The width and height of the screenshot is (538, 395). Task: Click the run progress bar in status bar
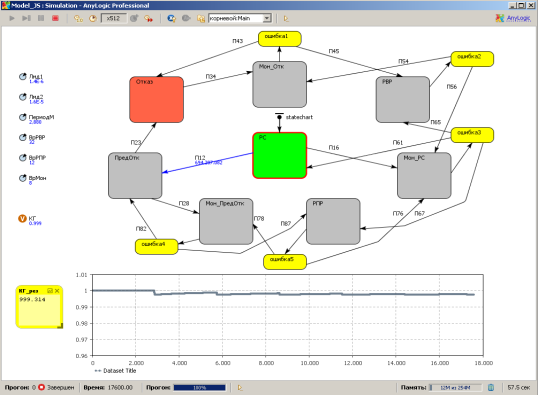click(x=200, y=388)
